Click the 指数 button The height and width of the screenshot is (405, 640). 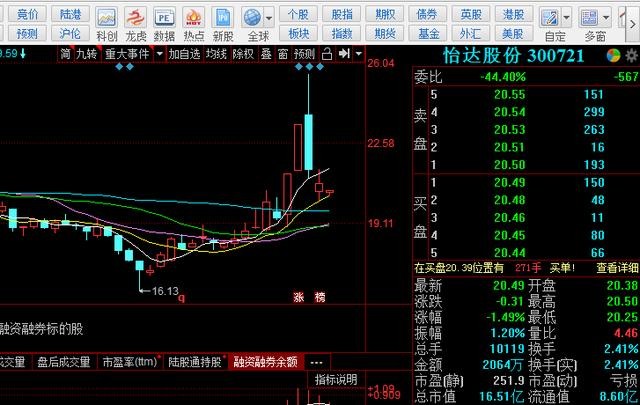pyautogui.click(x=342, y=33)
